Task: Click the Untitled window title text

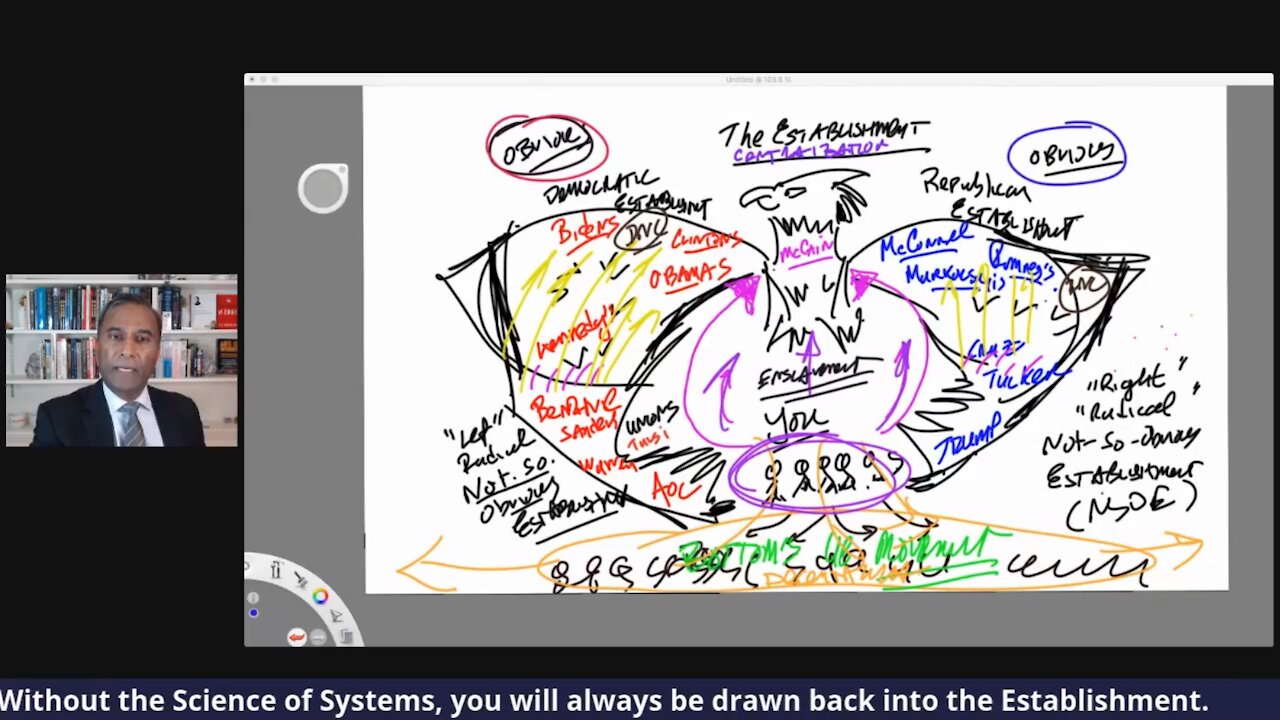Action: 758,79
